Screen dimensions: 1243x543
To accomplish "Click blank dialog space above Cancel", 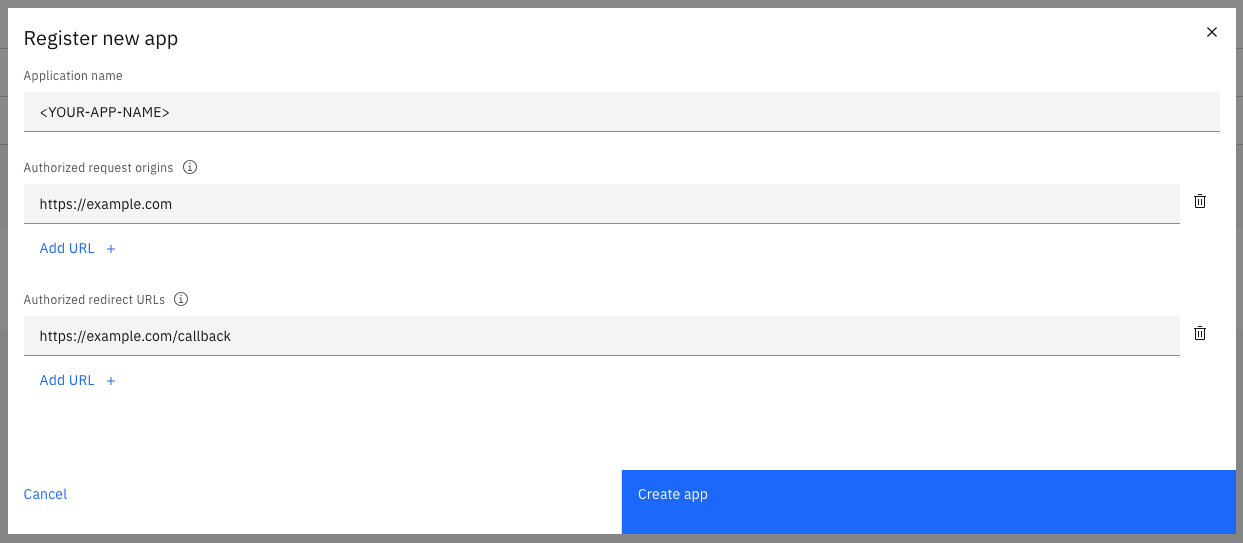I will 300,430.
